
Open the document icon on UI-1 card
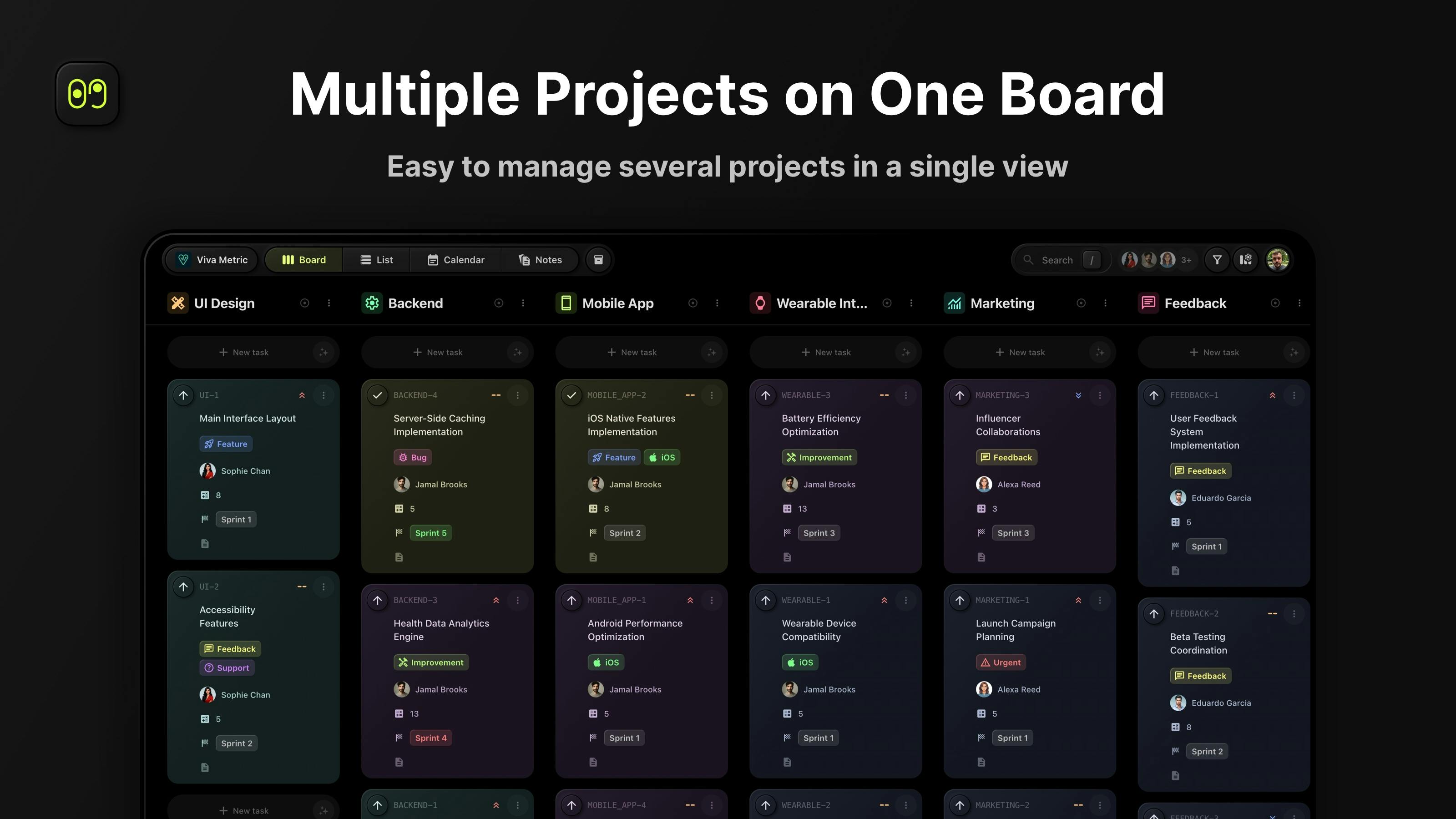[x=205, y=544]
